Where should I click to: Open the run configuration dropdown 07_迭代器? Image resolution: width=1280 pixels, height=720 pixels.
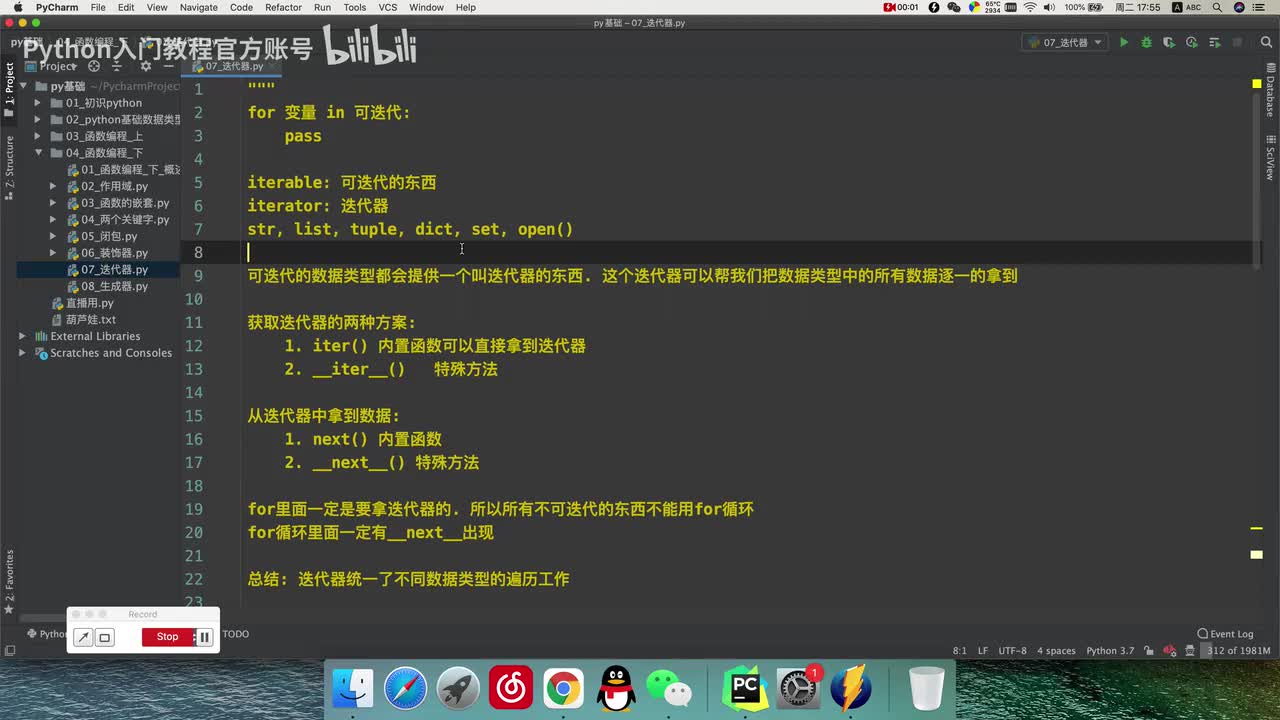pyautogui.click(x=1064, y=43)
